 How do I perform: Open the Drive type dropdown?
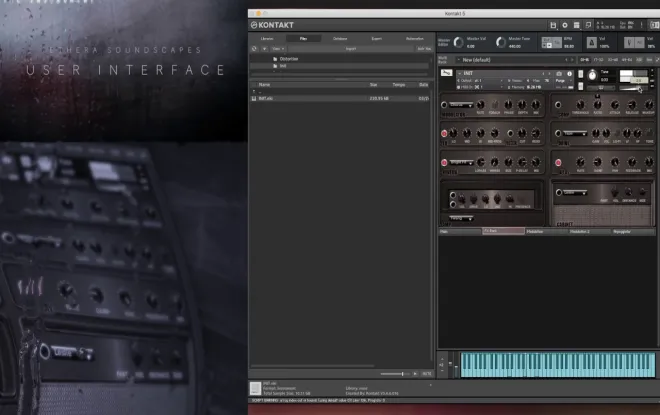(x=575, y=133)
